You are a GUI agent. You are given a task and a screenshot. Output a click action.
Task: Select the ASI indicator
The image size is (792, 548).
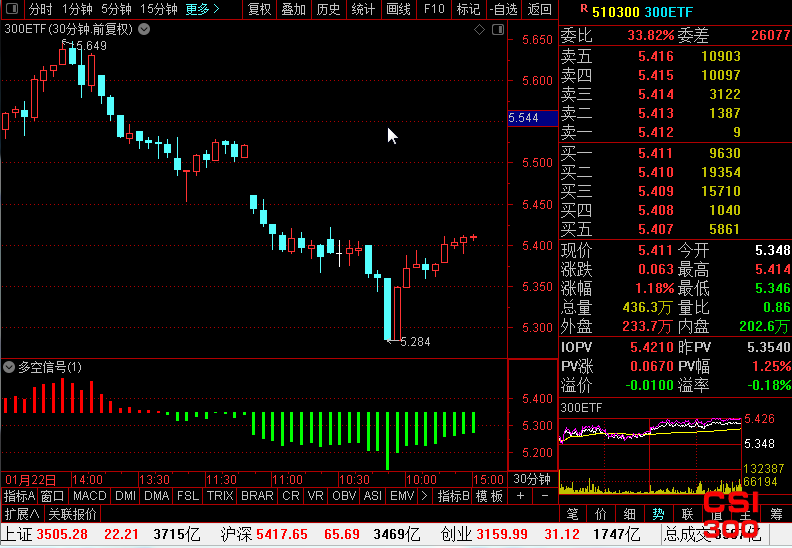(x=373, y=496)
